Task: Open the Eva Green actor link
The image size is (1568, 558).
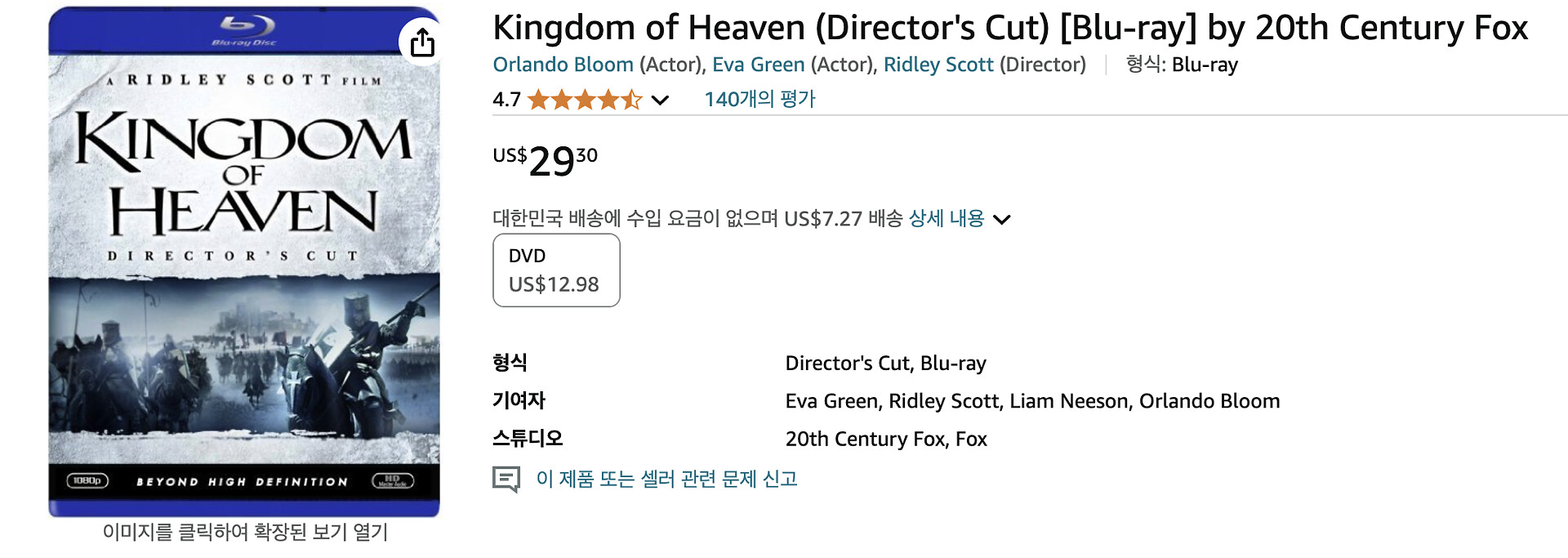Action: pyautogui.click(x=758, y=65)
